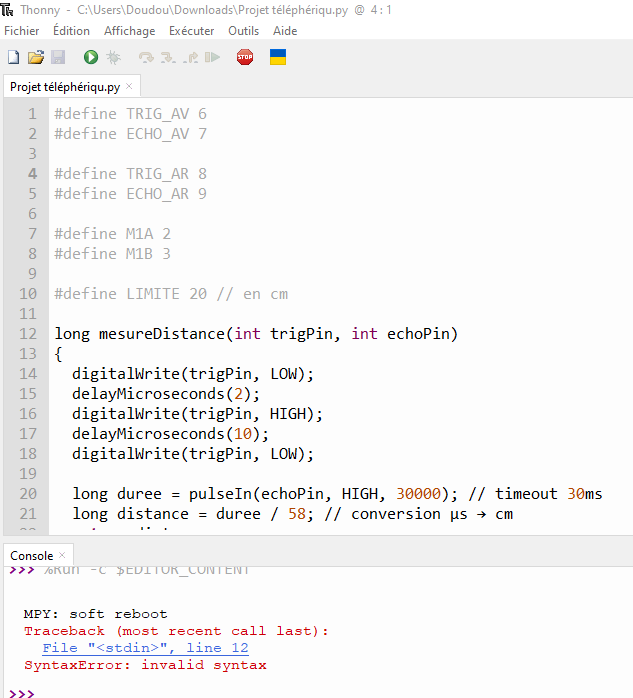Select the Projet téléphériqu.py editor tab

[x=64, y=87]
